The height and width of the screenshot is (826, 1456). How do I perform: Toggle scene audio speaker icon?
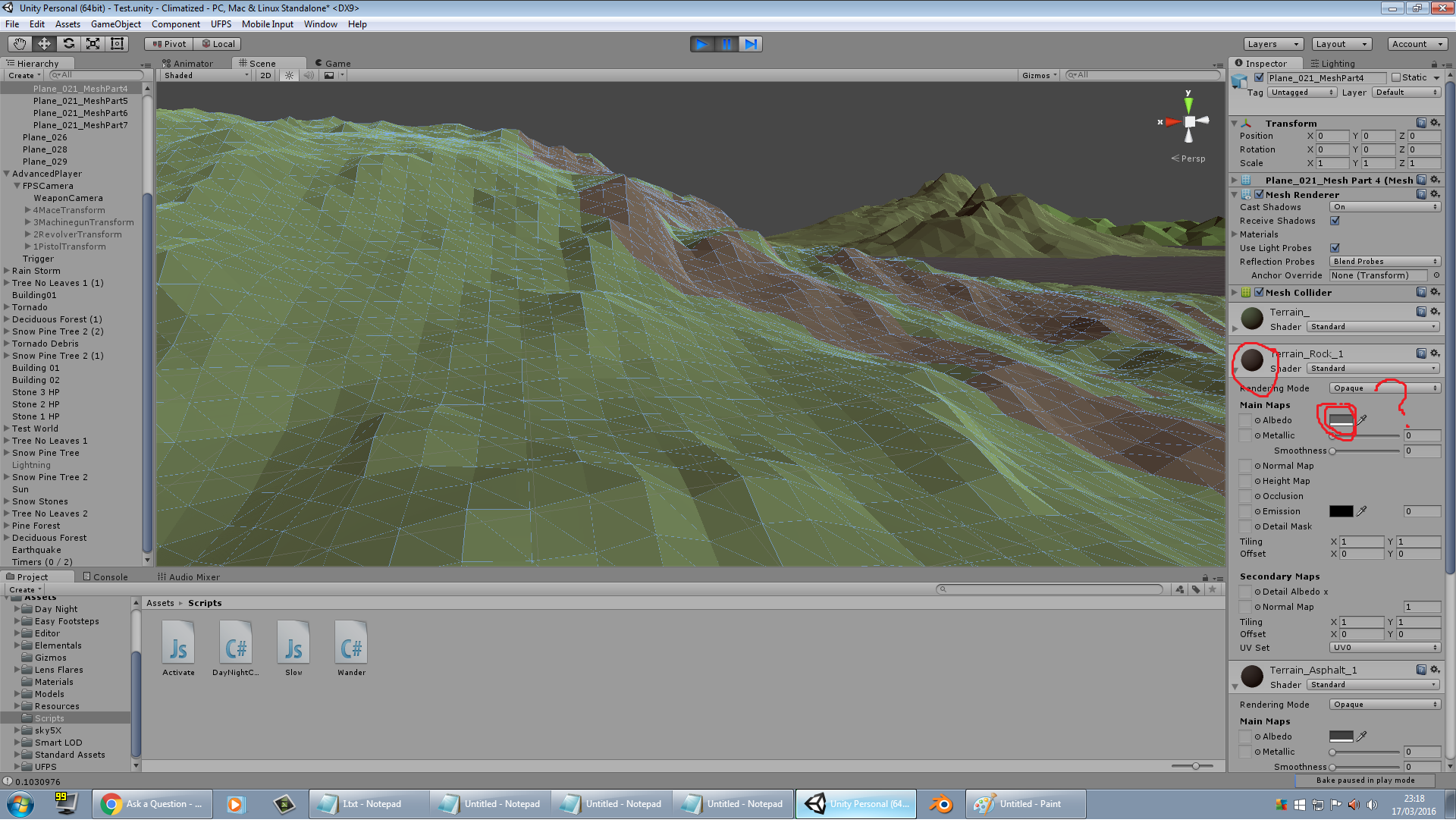pyautogui.click(x=309, y=76)
